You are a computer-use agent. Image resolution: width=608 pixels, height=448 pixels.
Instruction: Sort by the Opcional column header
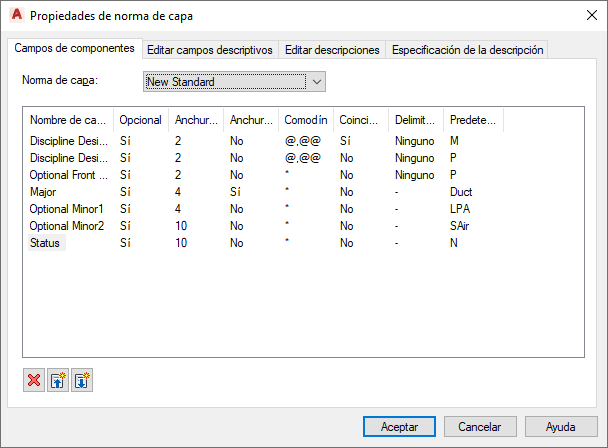(140, 120)
